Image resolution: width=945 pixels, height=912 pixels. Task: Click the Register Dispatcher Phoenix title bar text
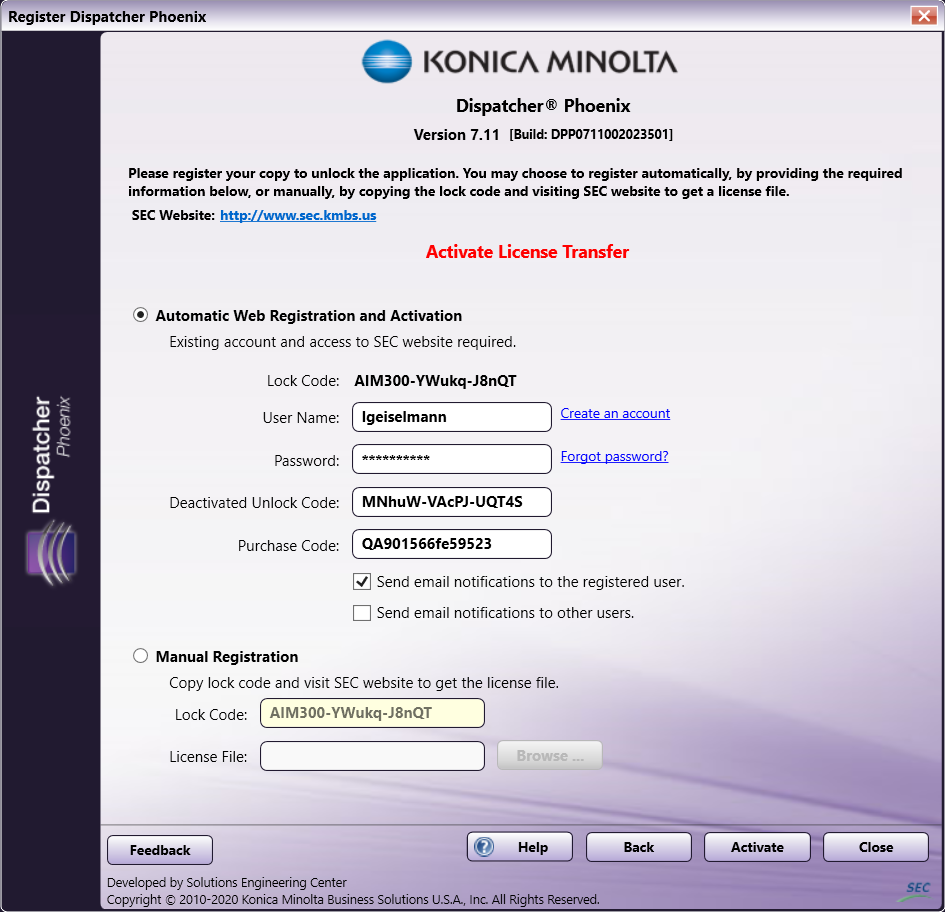tap(107, 16)
